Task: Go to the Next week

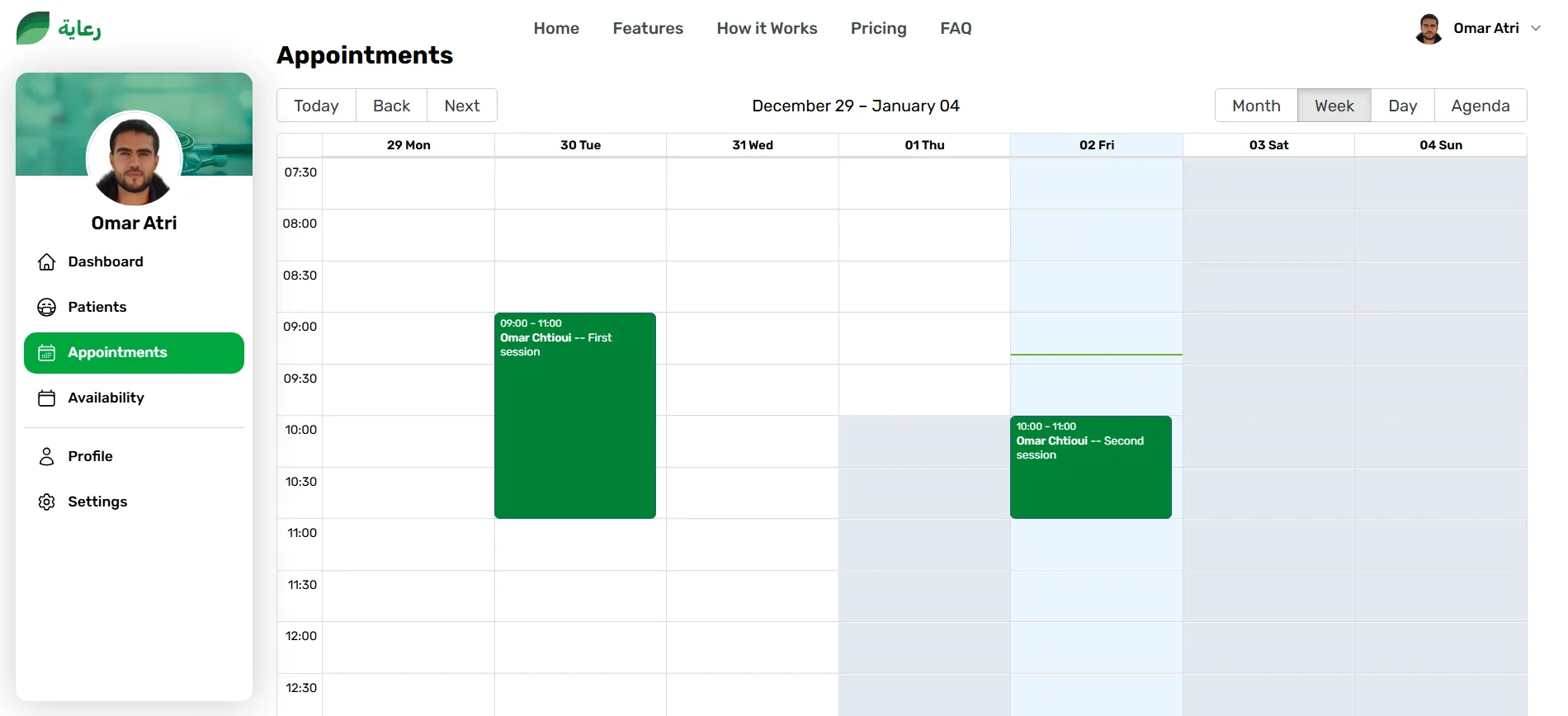Action: (x=461, y=106)
